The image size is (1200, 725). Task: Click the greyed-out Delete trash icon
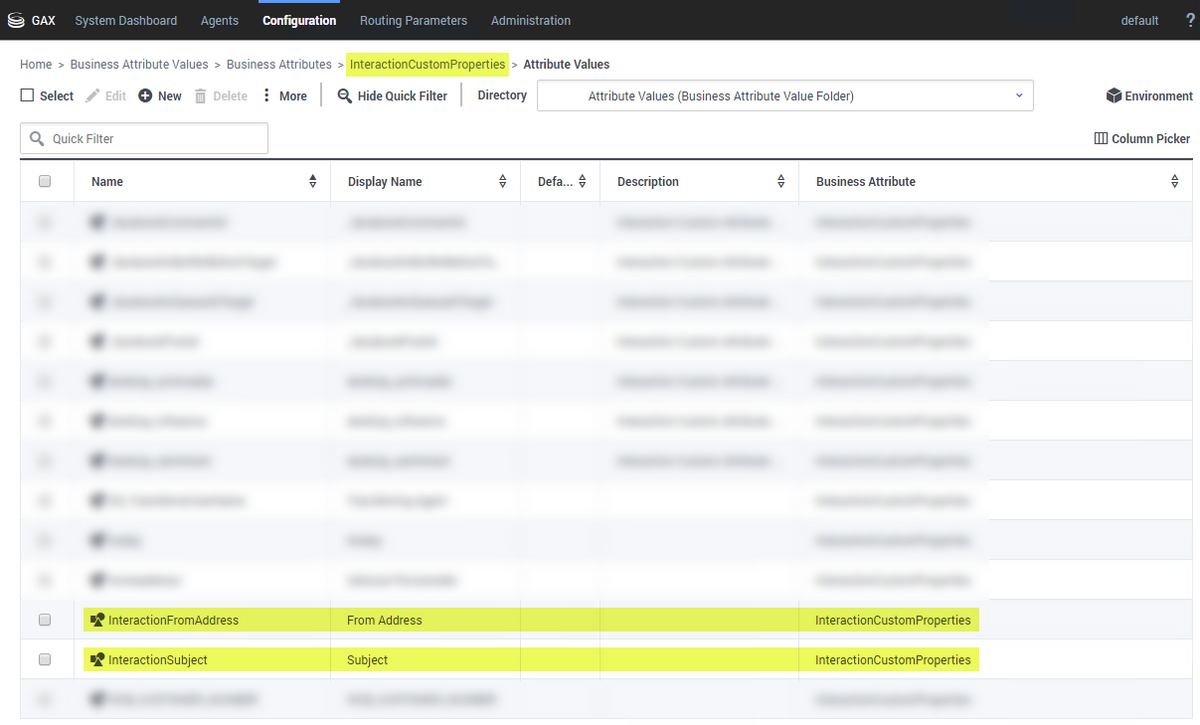[200, 96]
